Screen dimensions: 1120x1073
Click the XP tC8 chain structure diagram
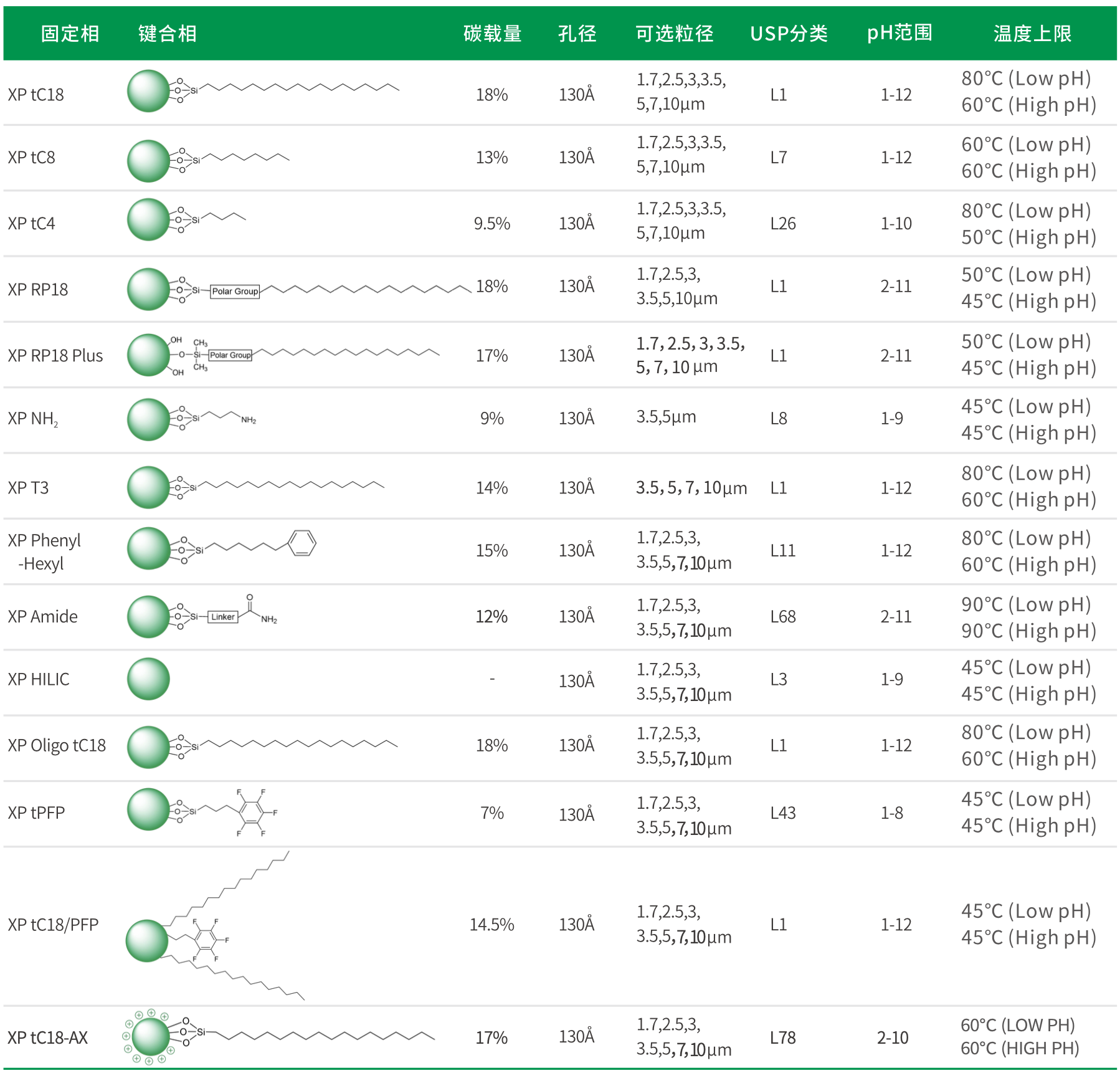[209, 160]
